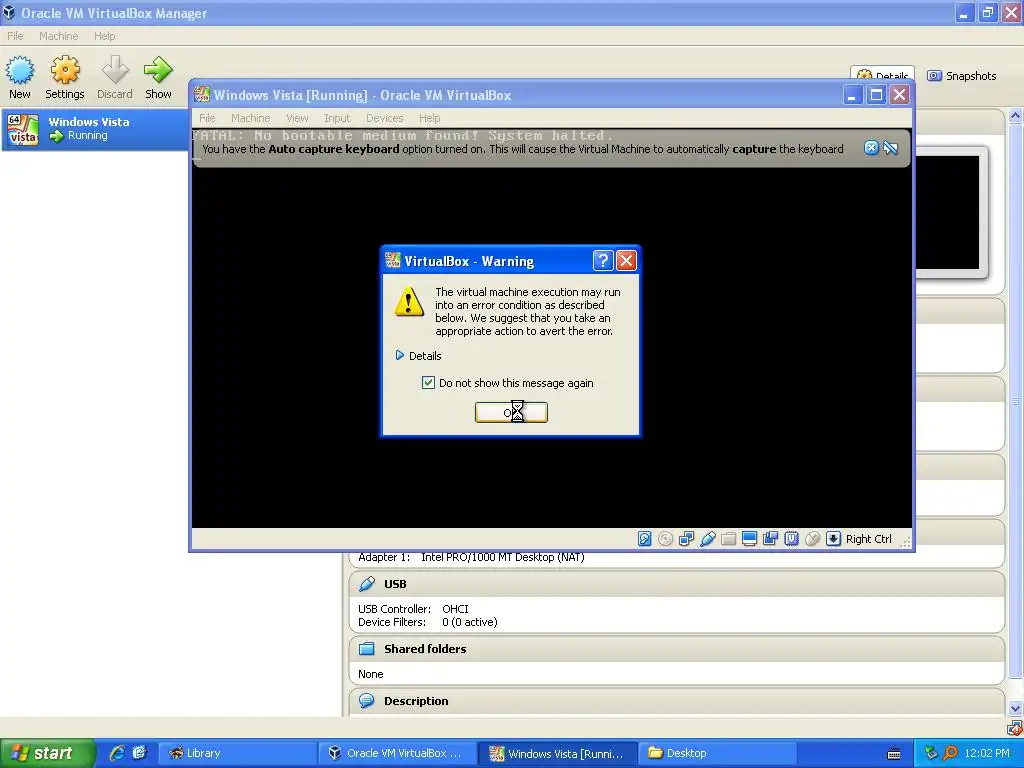Click the Description section header icon
The height and width of the screenshot is (768, 1024).
pyautogui.click(x=367, y=701)
